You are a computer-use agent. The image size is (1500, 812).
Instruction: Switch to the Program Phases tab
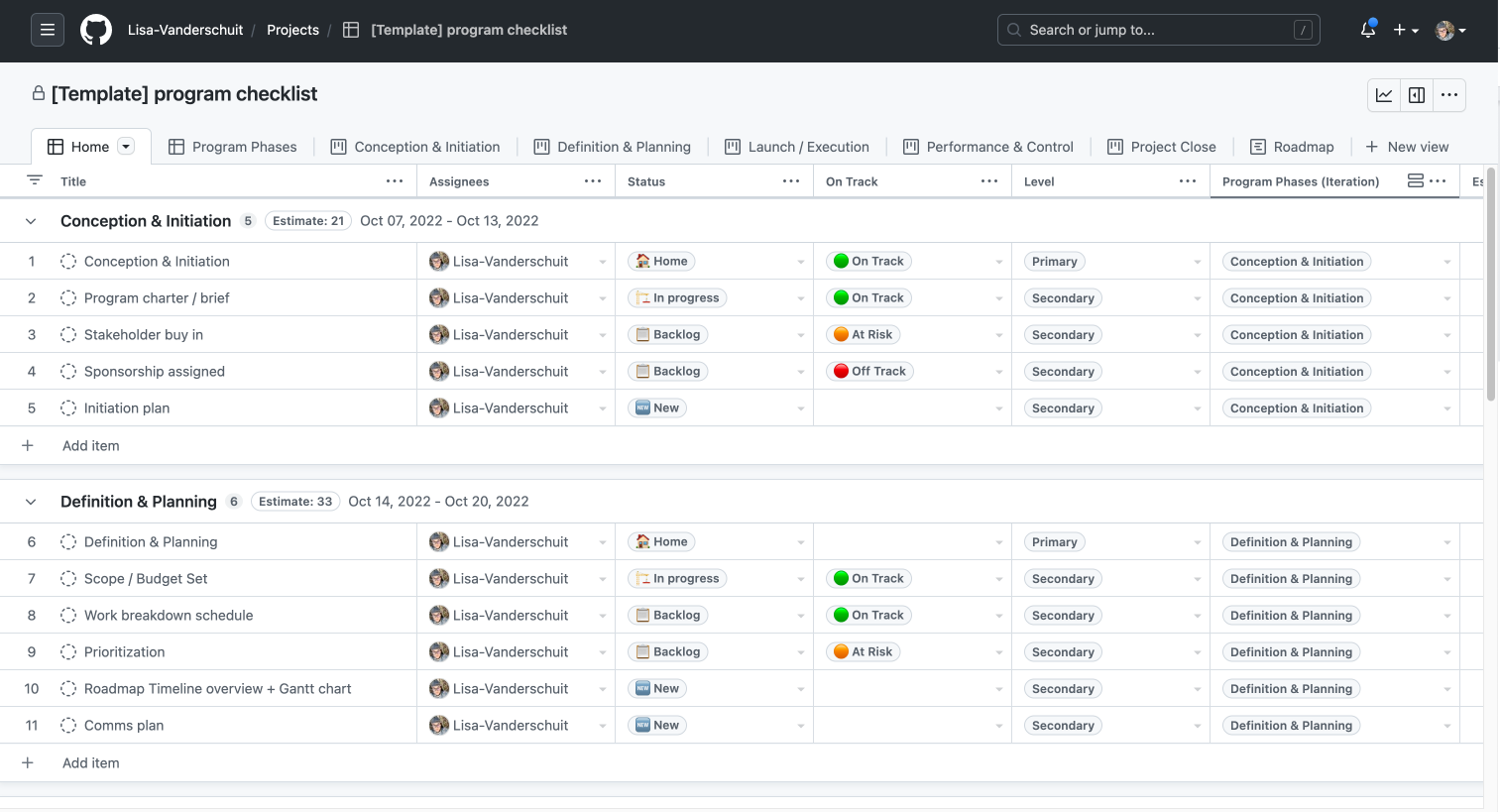[x=233, y=147]
